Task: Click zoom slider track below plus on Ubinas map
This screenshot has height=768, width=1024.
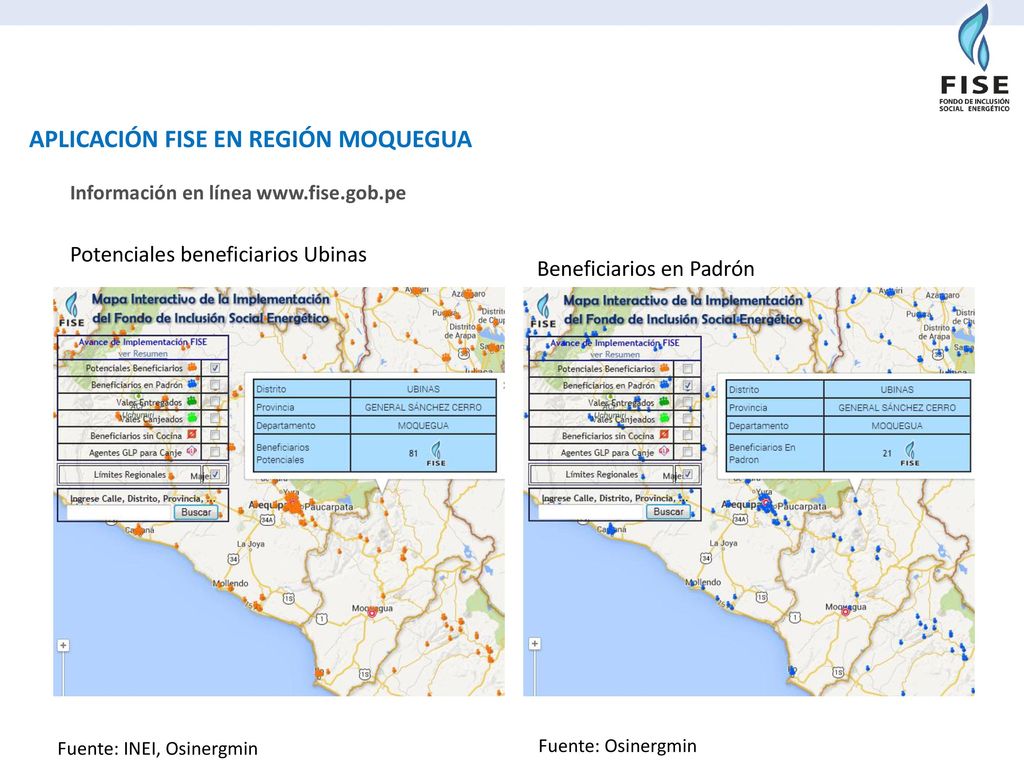Action: 63,673
